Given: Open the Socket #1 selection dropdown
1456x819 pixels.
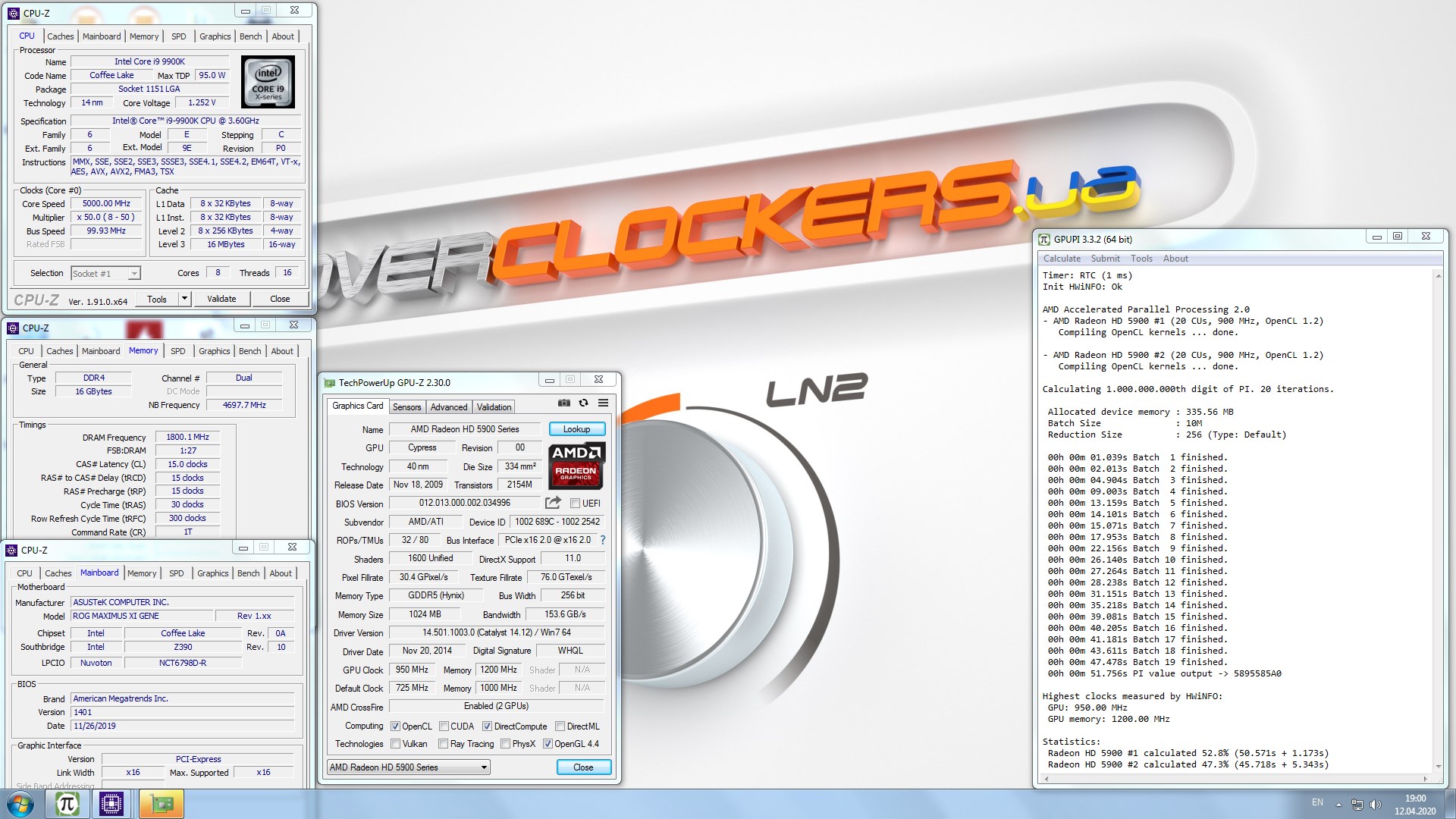Looking at the screenshot, I should pos(106,274).
